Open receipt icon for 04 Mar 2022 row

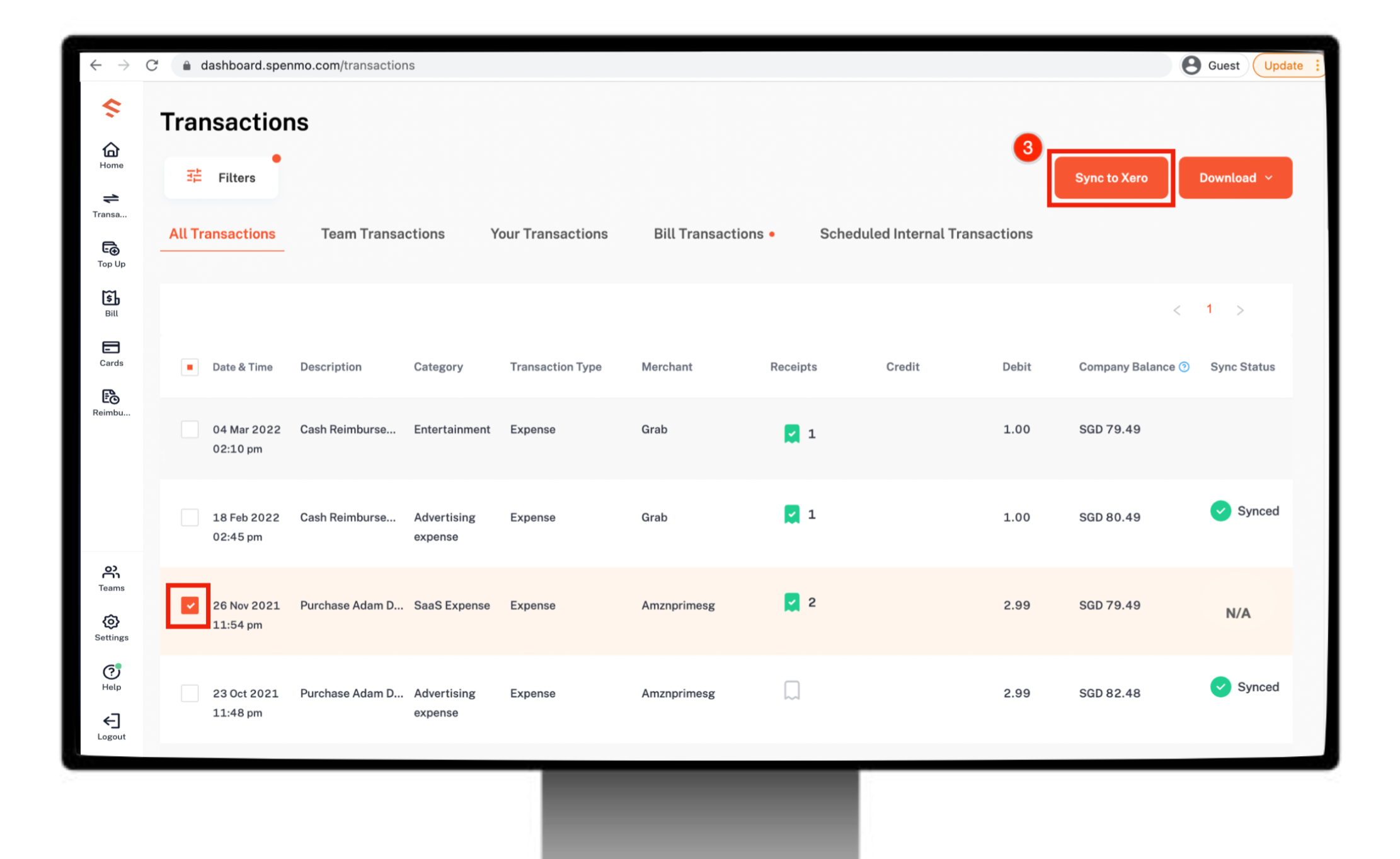point(792,434)
